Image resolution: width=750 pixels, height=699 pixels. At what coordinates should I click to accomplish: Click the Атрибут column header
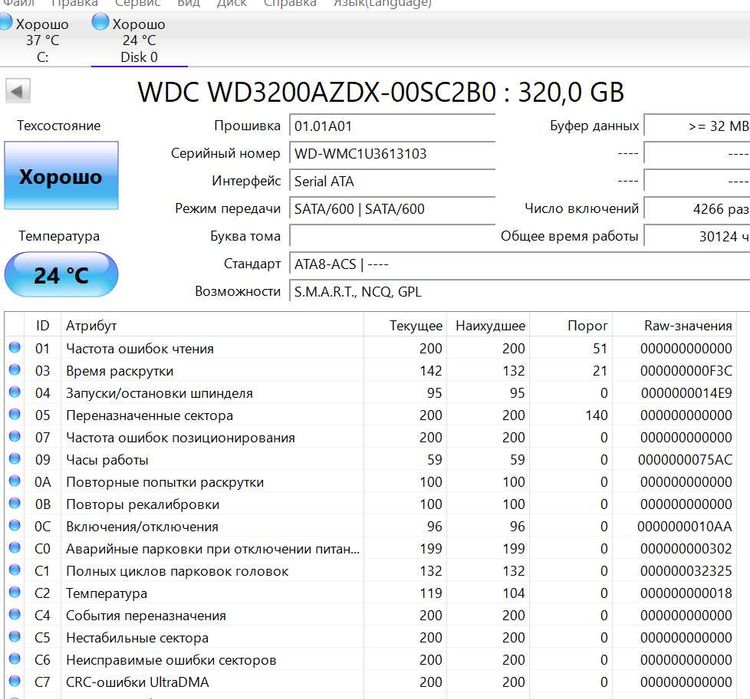point(212,326)
